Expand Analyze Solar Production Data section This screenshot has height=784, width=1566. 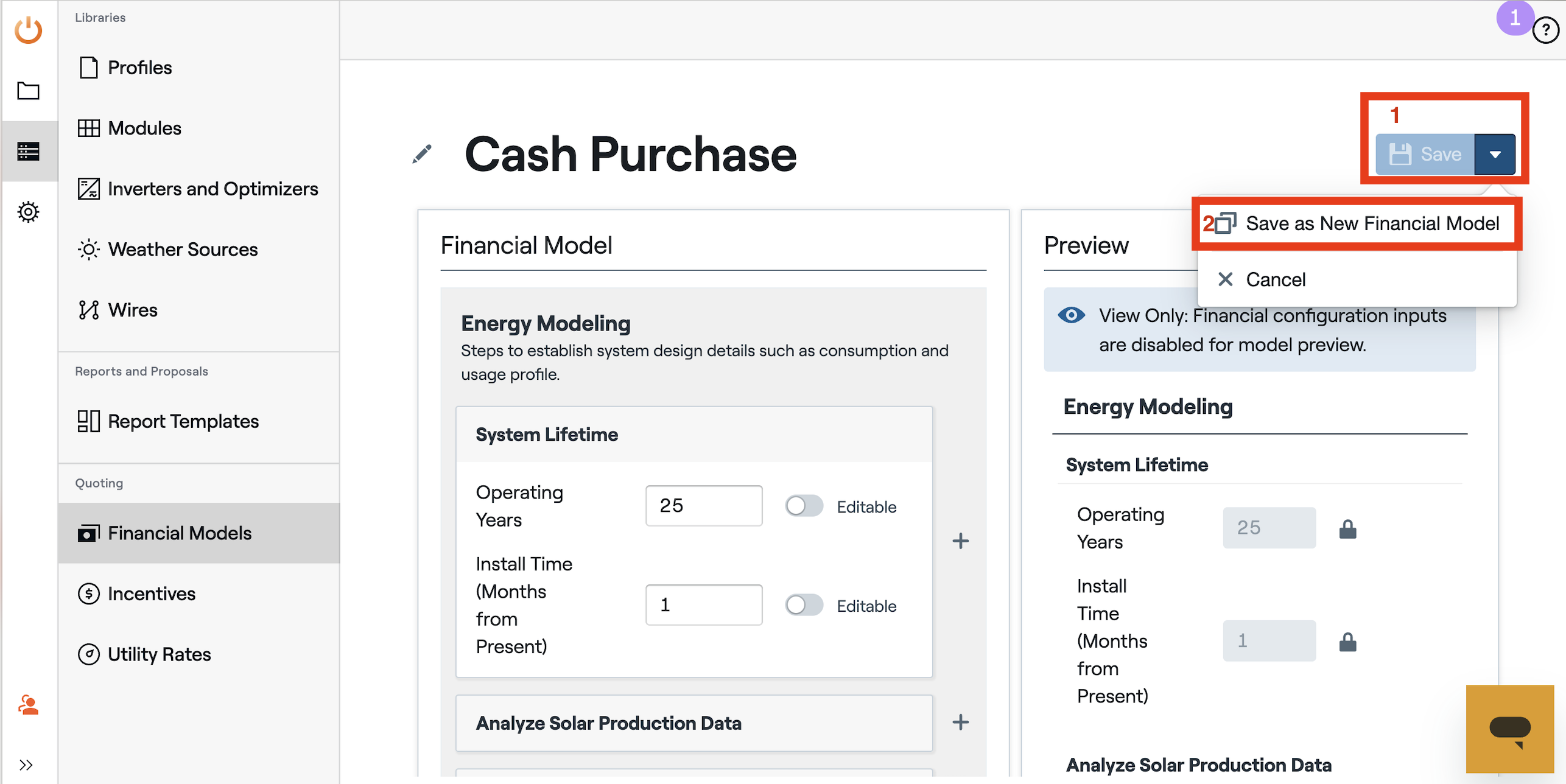tap(960, 723)
